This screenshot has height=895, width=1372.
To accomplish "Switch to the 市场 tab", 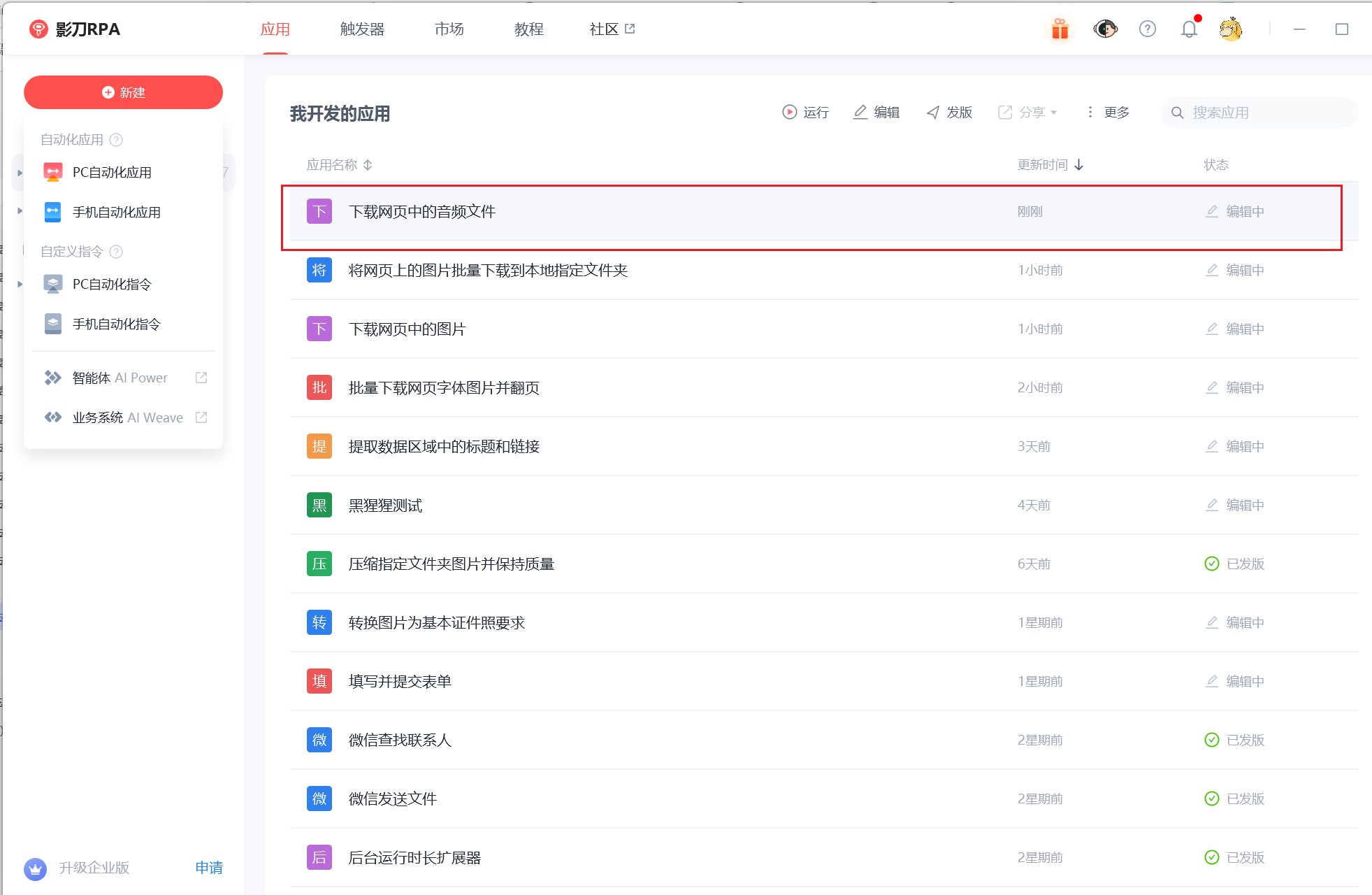I will coord(449,29).
